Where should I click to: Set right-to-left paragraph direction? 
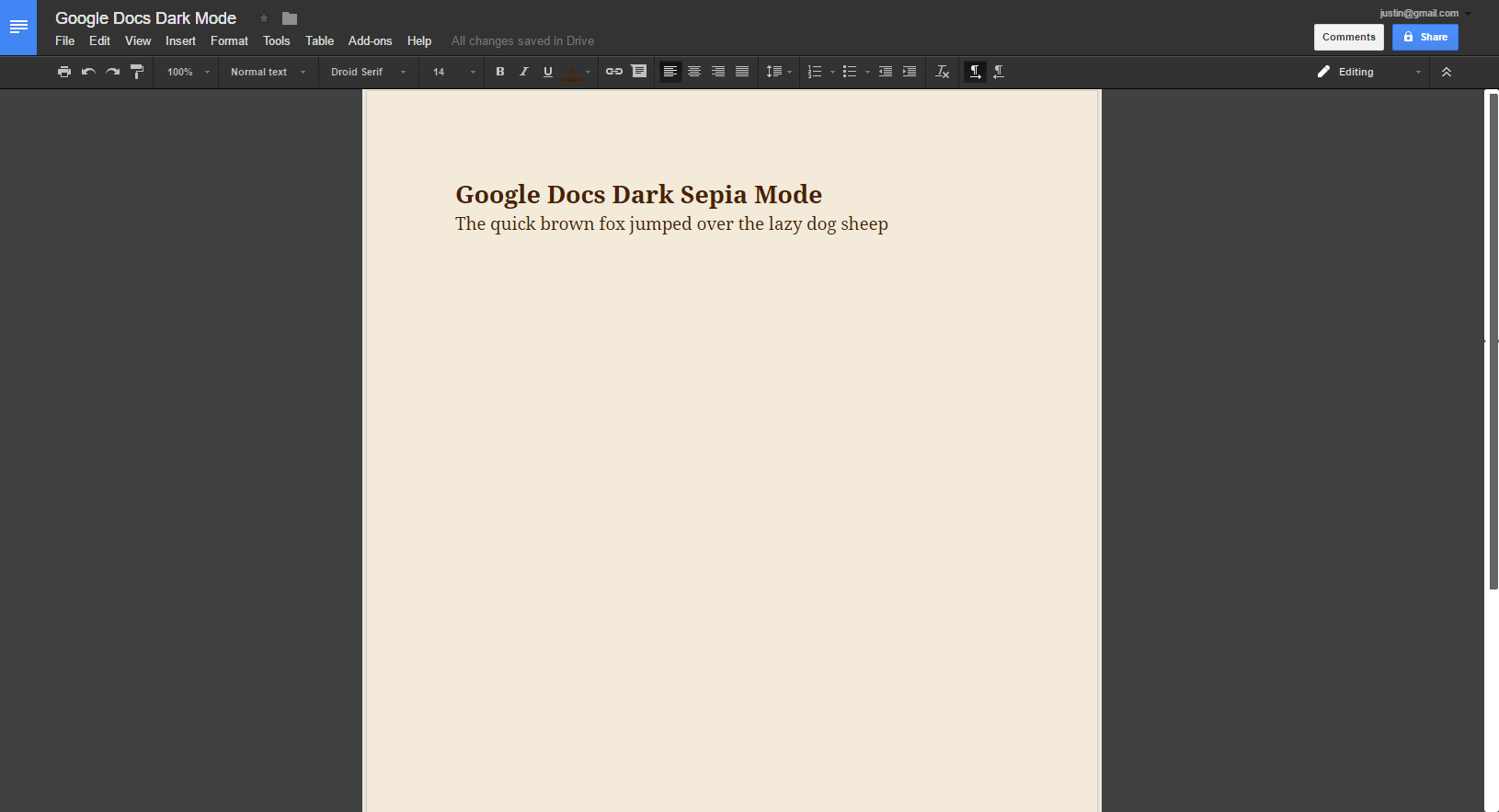click(999, 72)
